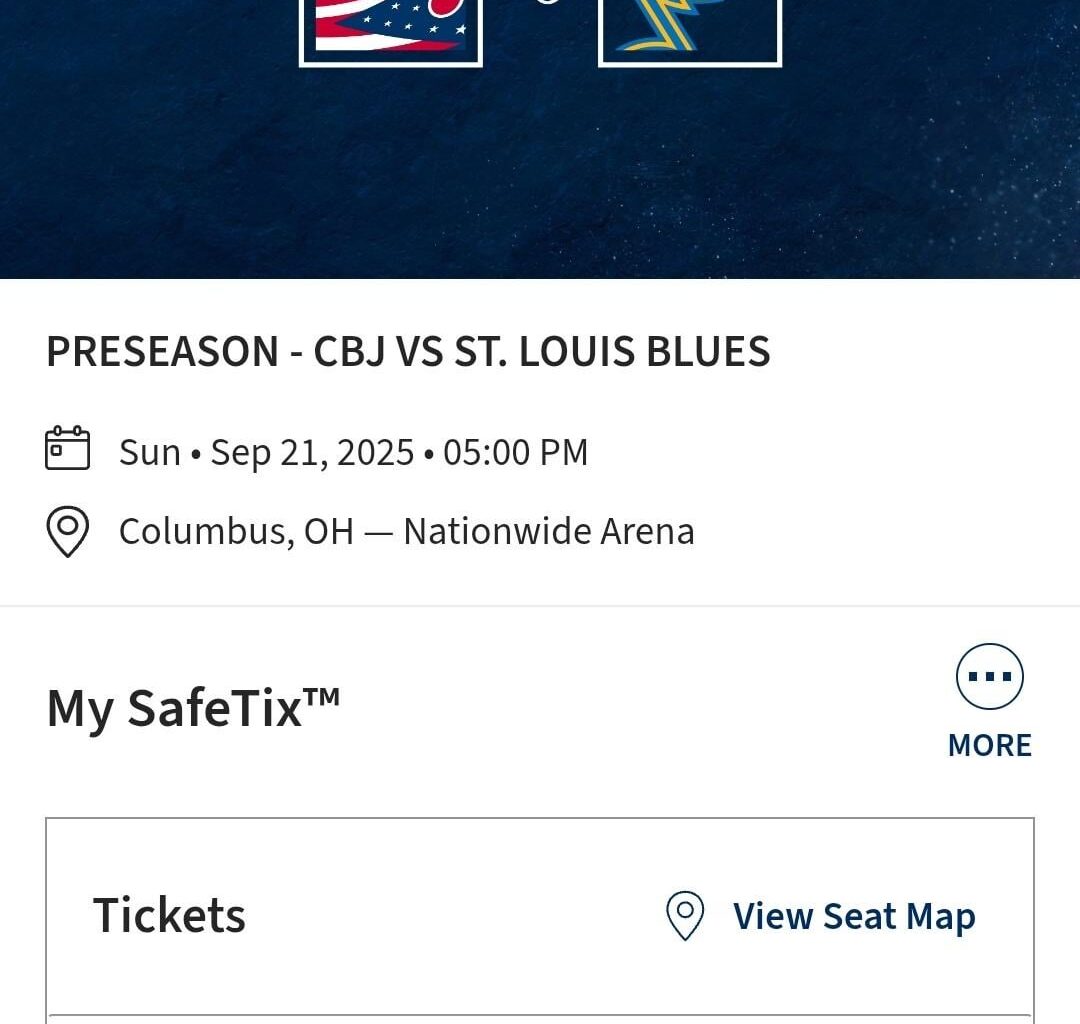Viewport: 1080px width, 1024px height.
Task: Open the View Seat Map link
Action: coord(854,916)
